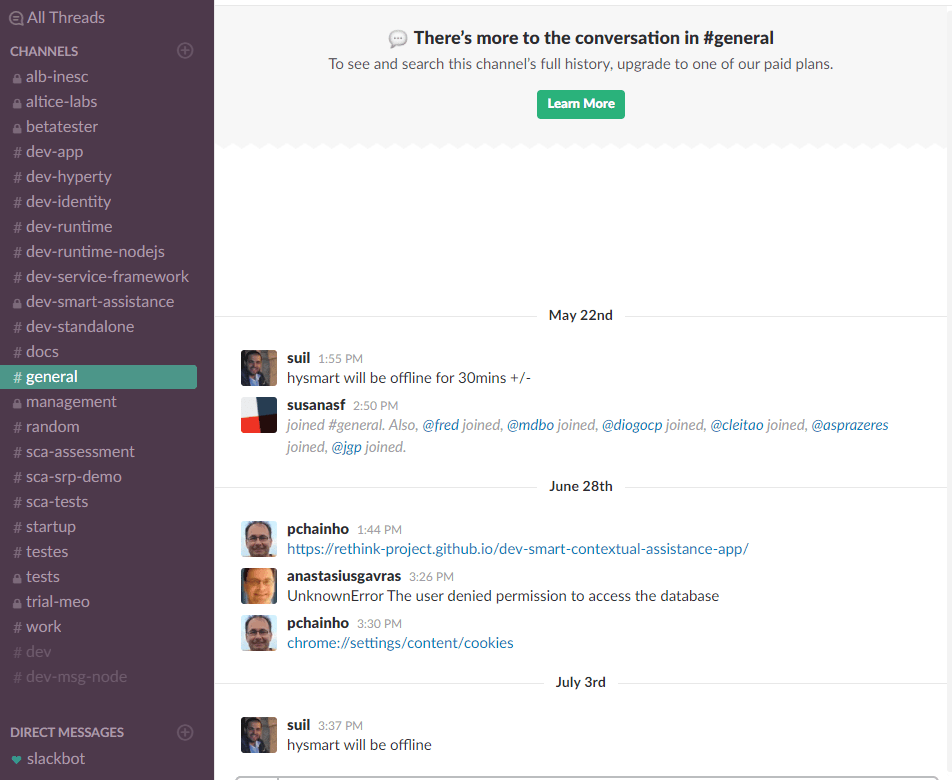Open the chrome://settings/content/cookies link

click(x=400, y=643)
